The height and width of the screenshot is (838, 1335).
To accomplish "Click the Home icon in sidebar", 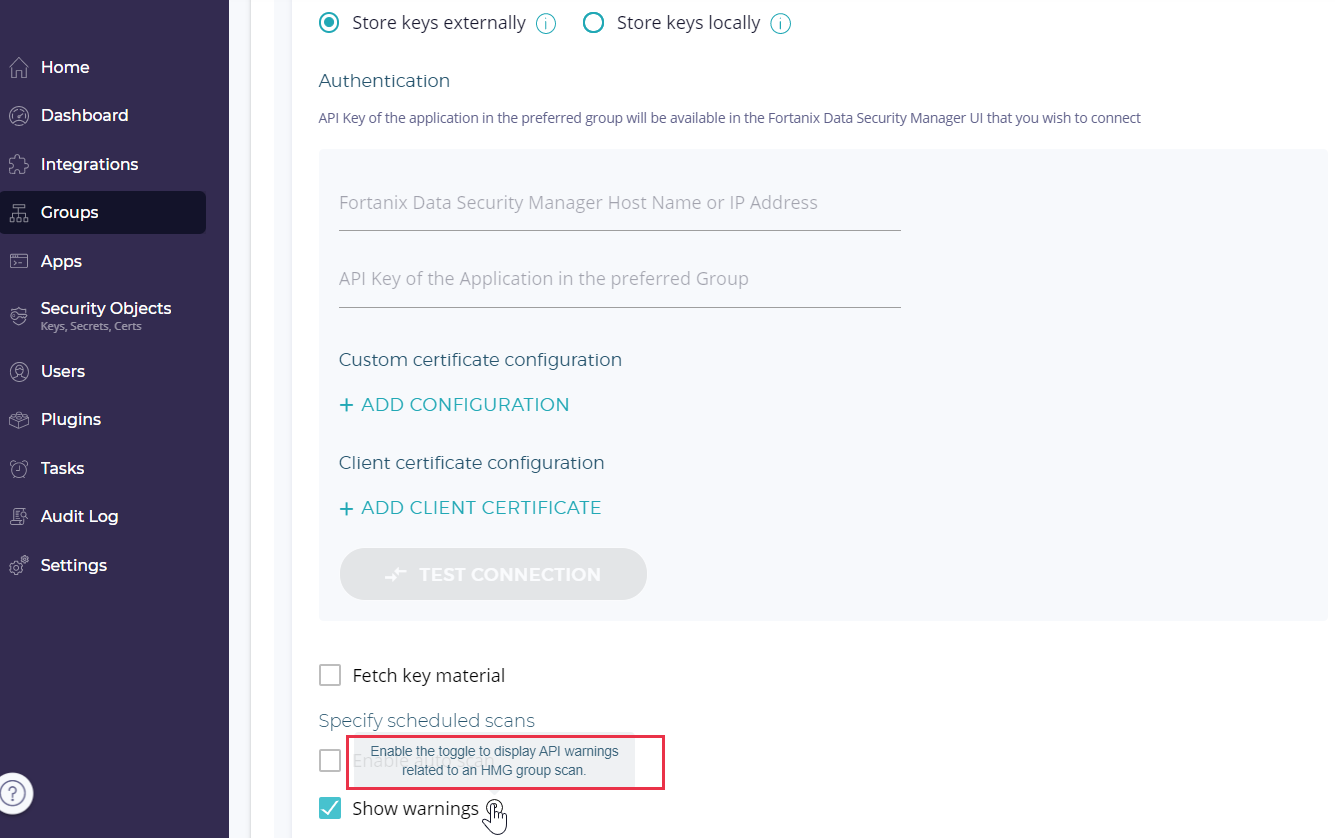I will click(x=18, y=68).
